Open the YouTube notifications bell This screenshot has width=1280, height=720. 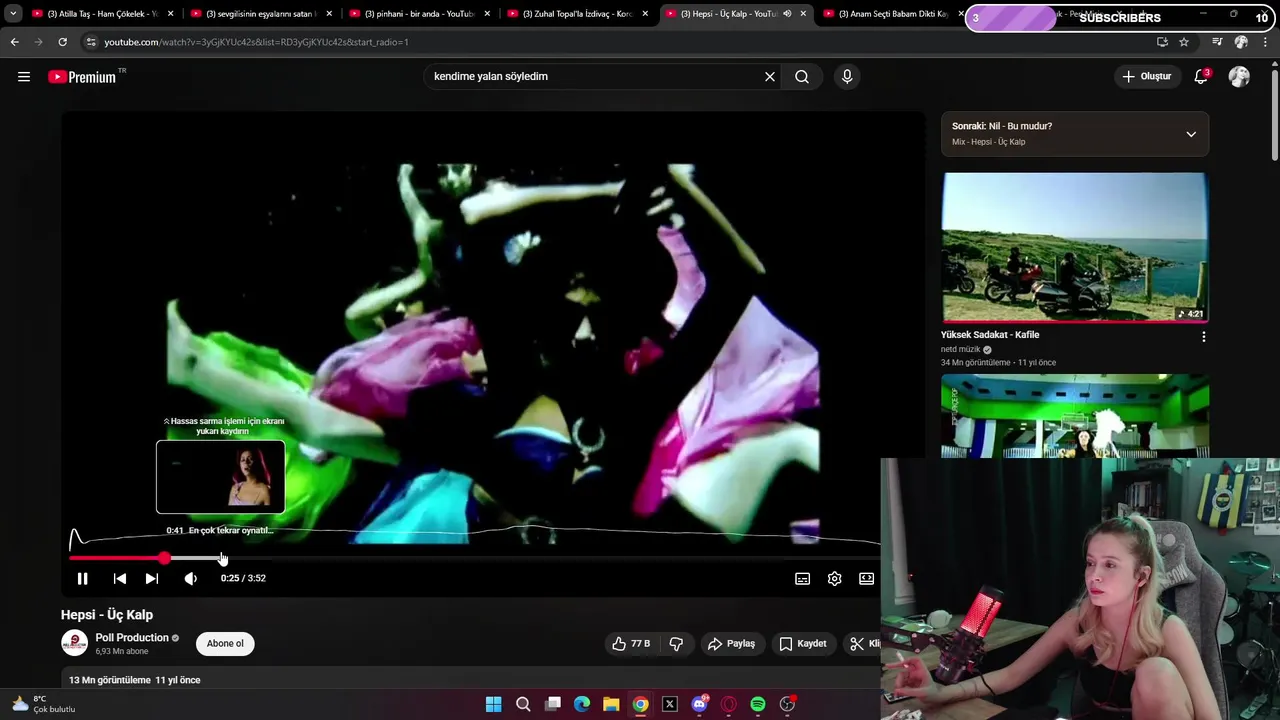[x=1201, y=76]
